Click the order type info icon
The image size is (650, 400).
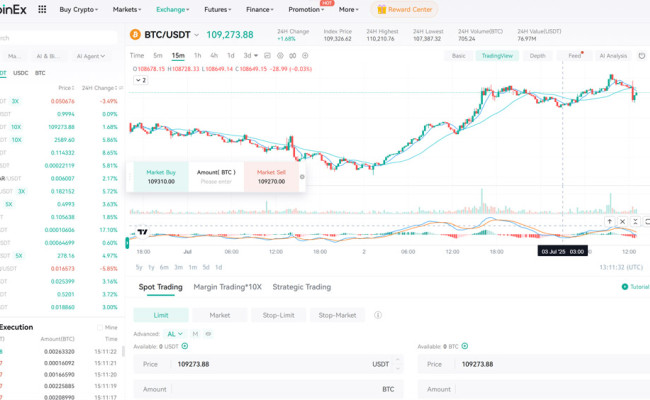(377, 315)
